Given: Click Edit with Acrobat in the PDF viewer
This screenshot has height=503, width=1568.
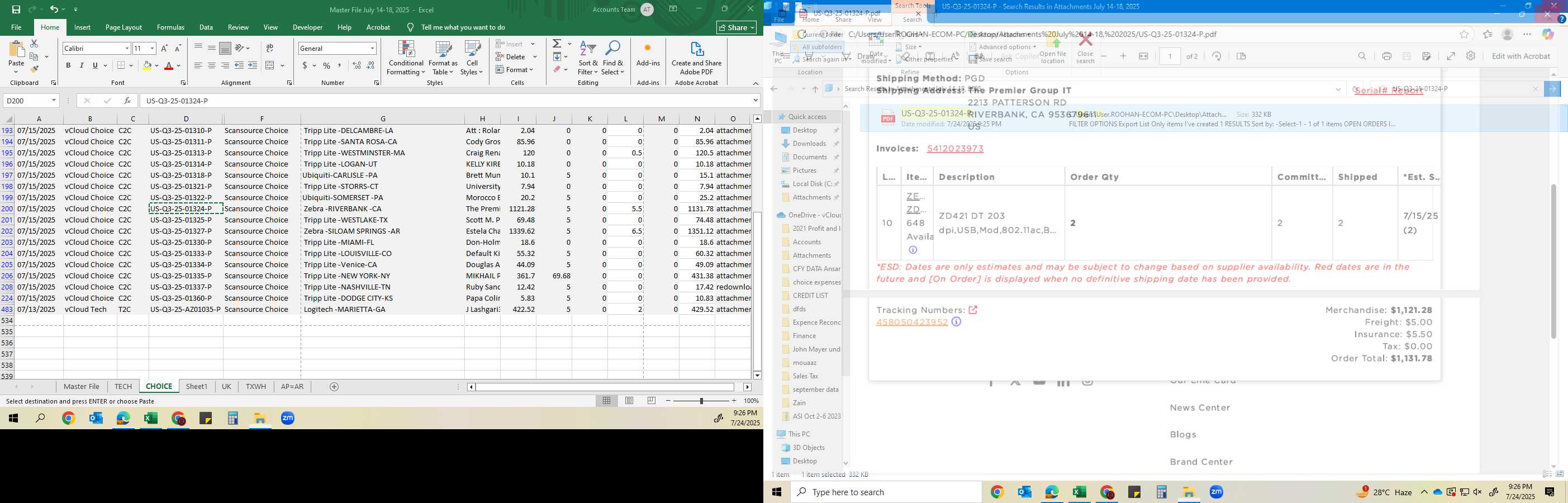Looking at the screenshot, I should click(x=1521, y=56).
